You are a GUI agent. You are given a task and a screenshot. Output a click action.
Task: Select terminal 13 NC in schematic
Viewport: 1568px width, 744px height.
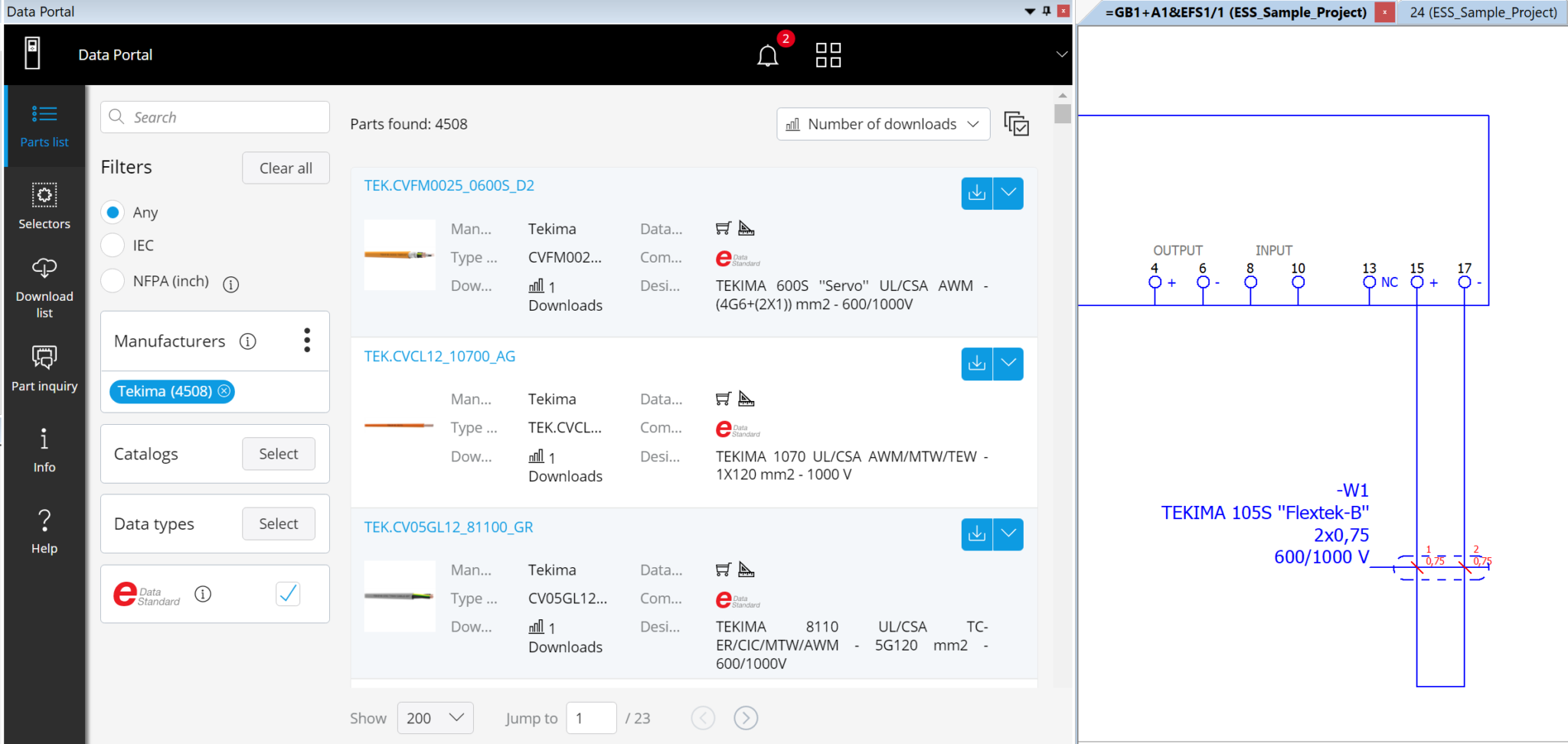tap(1370, 282)
